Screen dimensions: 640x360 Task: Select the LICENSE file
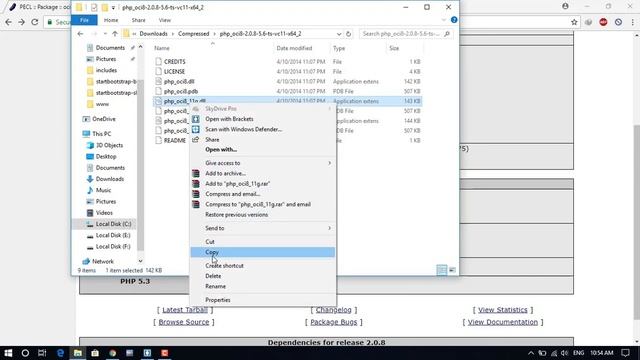point(174,71)
